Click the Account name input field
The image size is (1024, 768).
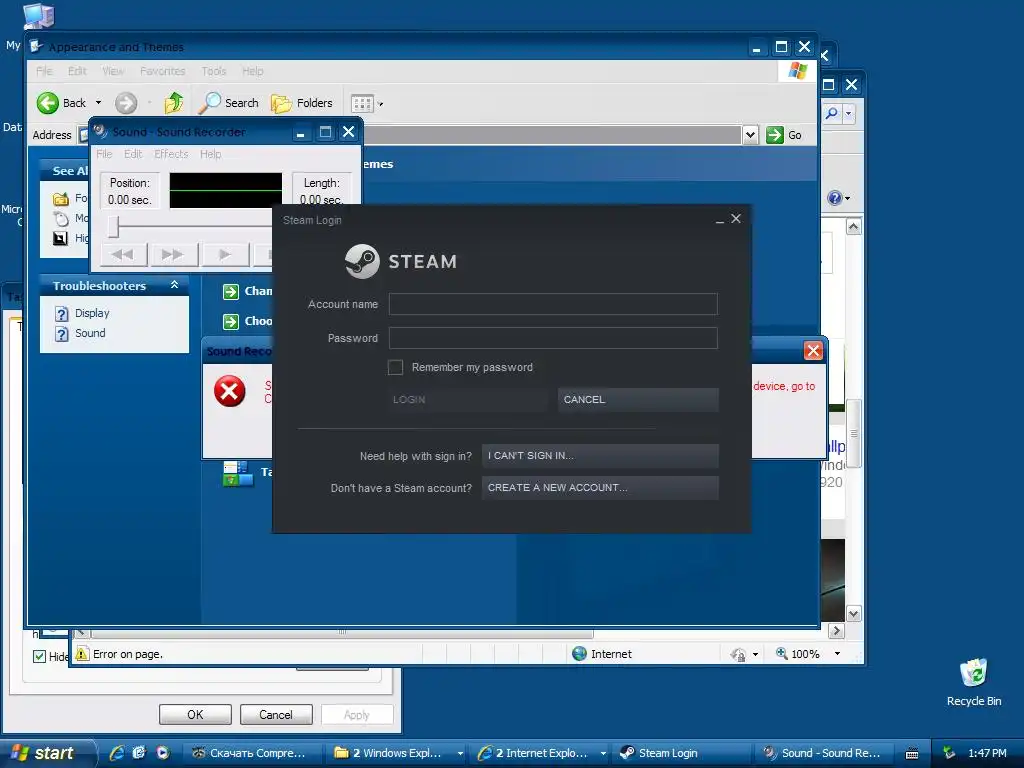point(552,304)
